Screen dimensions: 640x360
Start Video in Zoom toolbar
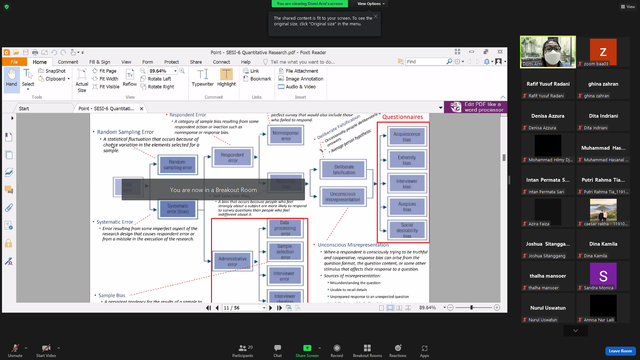[x=46, y=350]
